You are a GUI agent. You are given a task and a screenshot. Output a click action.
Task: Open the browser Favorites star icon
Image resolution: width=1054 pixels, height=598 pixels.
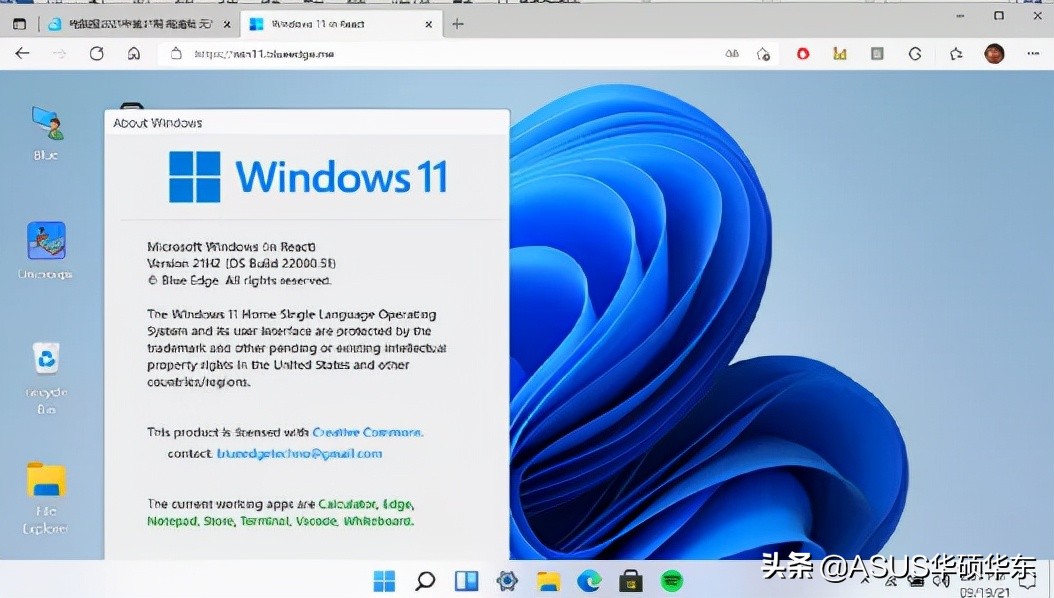[x=955, y=54]
